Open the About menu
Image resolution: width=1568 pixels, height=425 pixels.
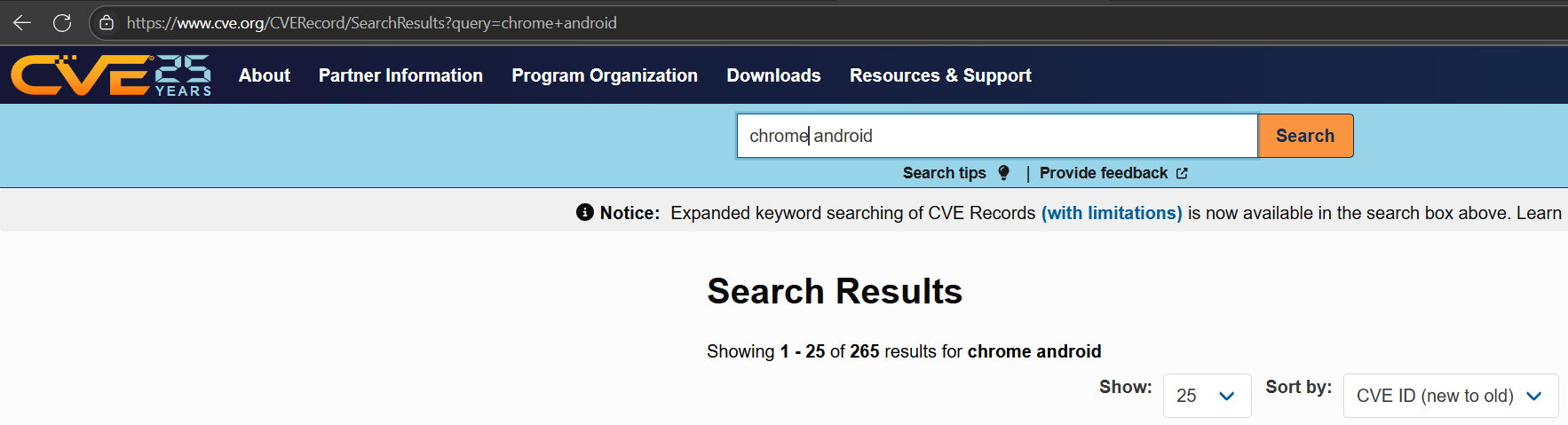(265, 75)
